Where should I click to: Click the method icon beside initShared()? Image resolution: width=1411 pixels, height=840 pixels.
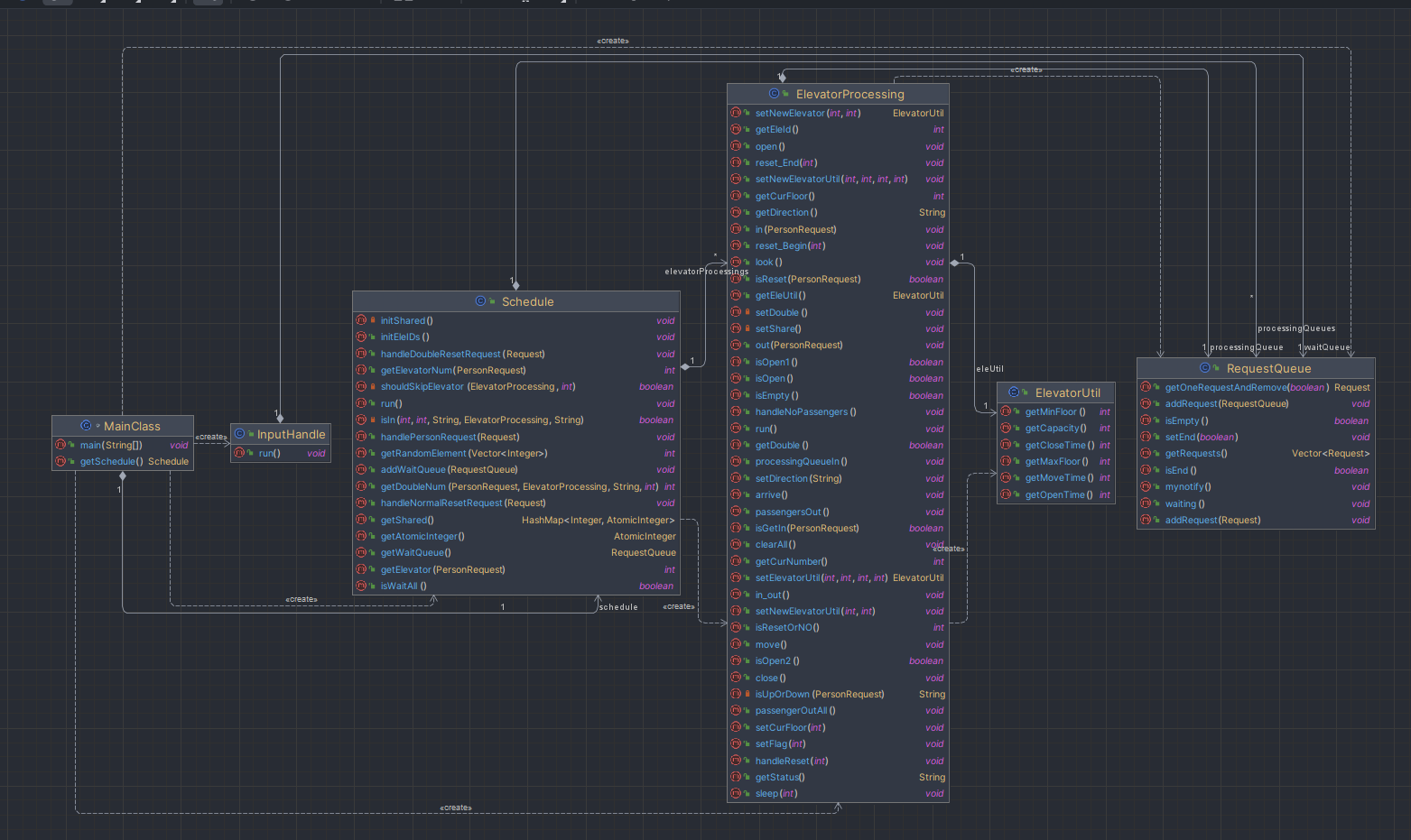[x=361, y=320]
